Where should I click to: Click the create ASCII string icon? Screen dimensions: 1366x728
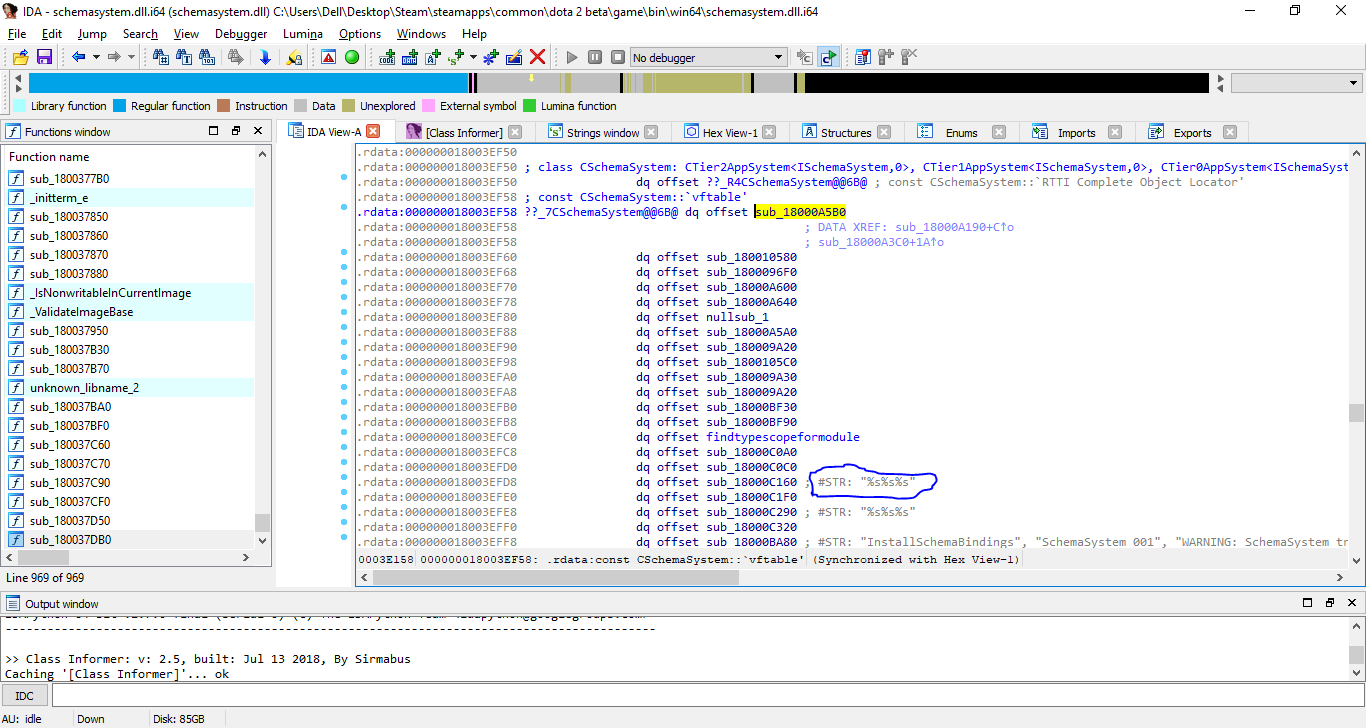[x=433, y=57]
